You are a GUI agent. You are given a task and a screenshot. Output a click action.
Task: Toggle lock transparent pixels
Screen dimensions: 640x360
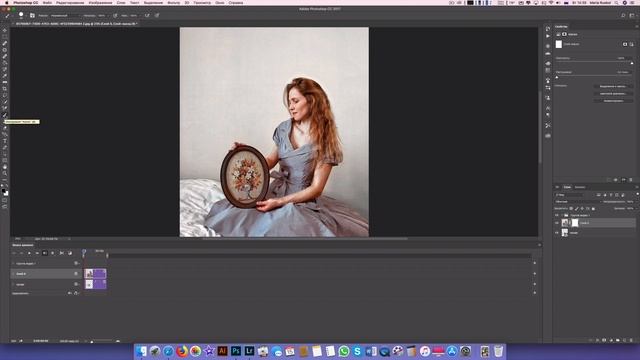(571, 209)
